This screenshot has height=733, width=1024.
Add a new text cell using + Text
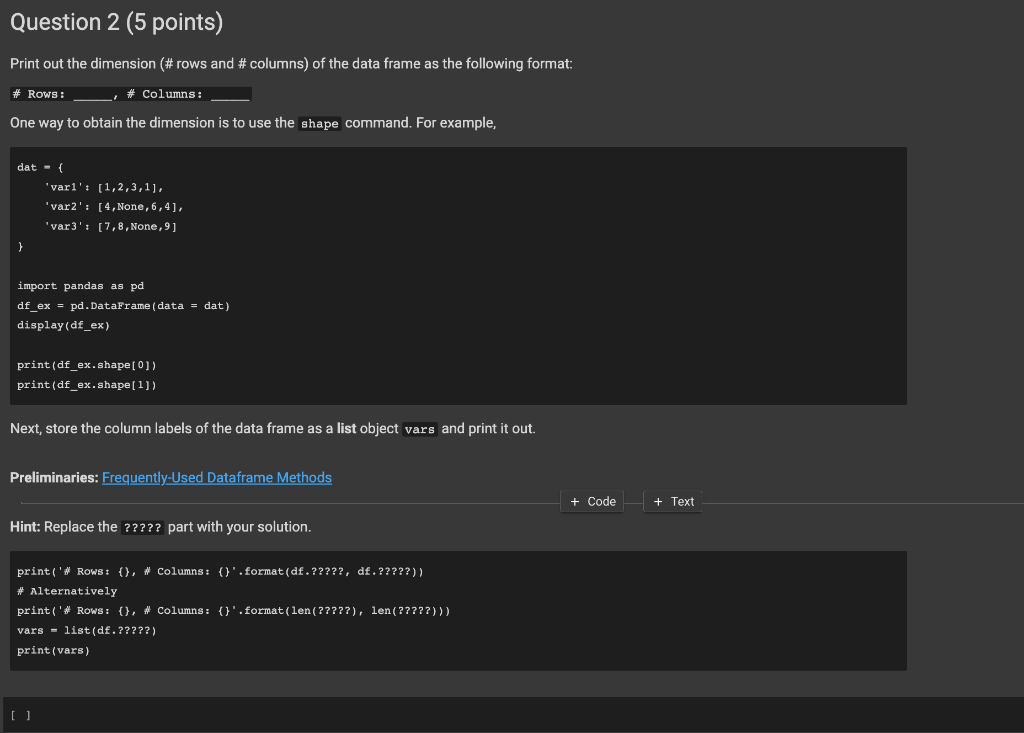pos(672,501)
